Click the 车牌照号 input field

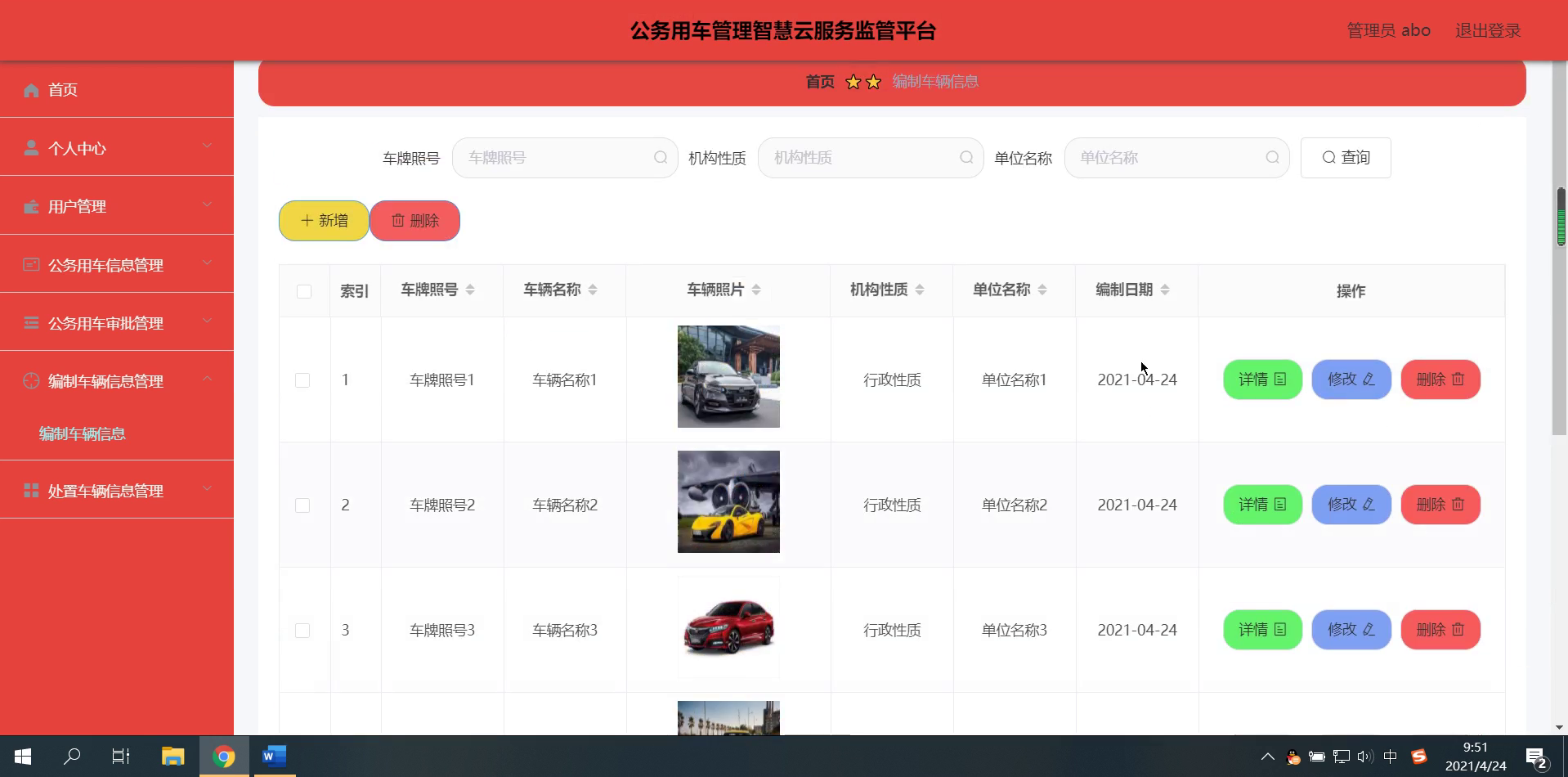coord(564,158)
